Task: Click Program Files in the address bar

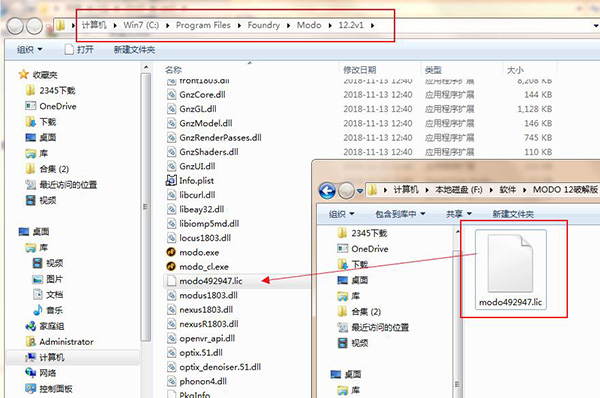Action: point(203,25)
